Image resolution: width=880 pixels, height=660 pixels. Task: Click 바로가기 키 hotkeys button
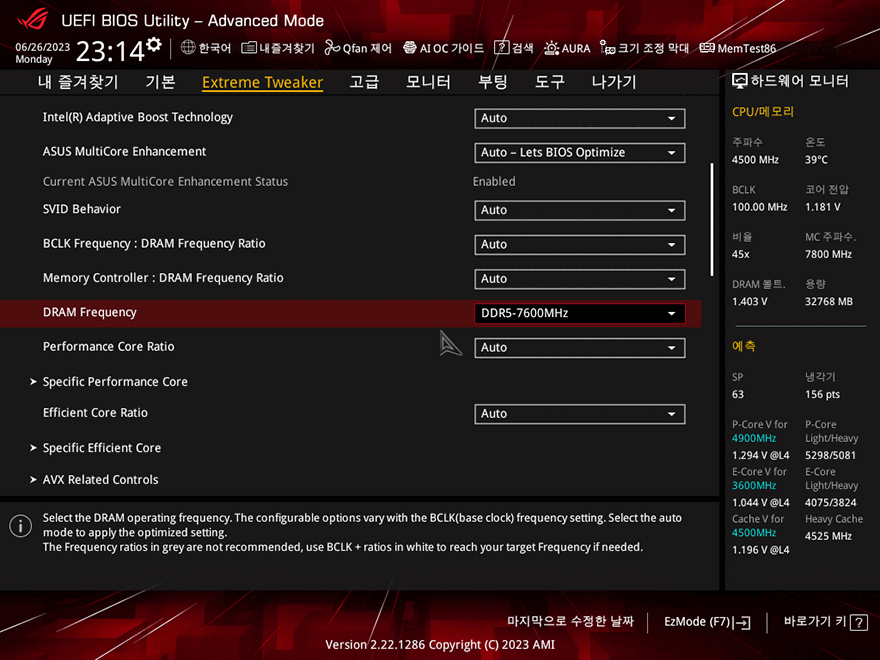pyautogui.click(x=826, y=622)
